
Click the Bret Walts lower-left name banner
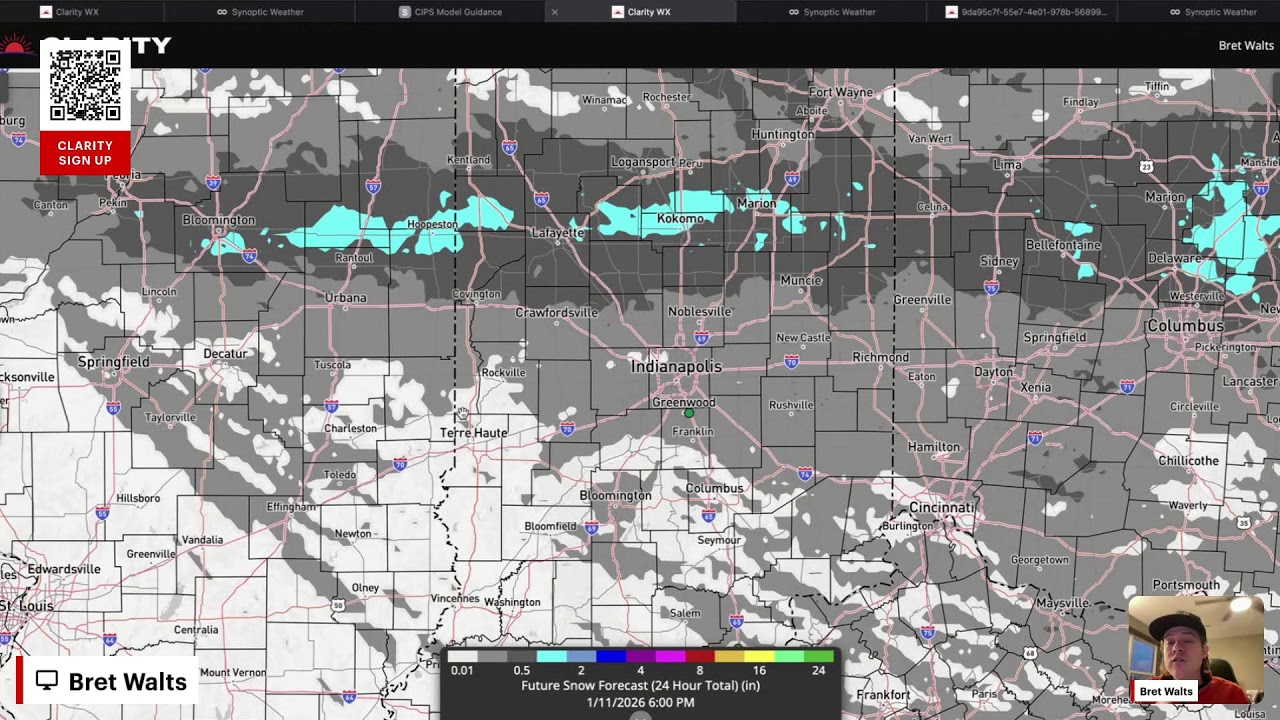point(108,681)
